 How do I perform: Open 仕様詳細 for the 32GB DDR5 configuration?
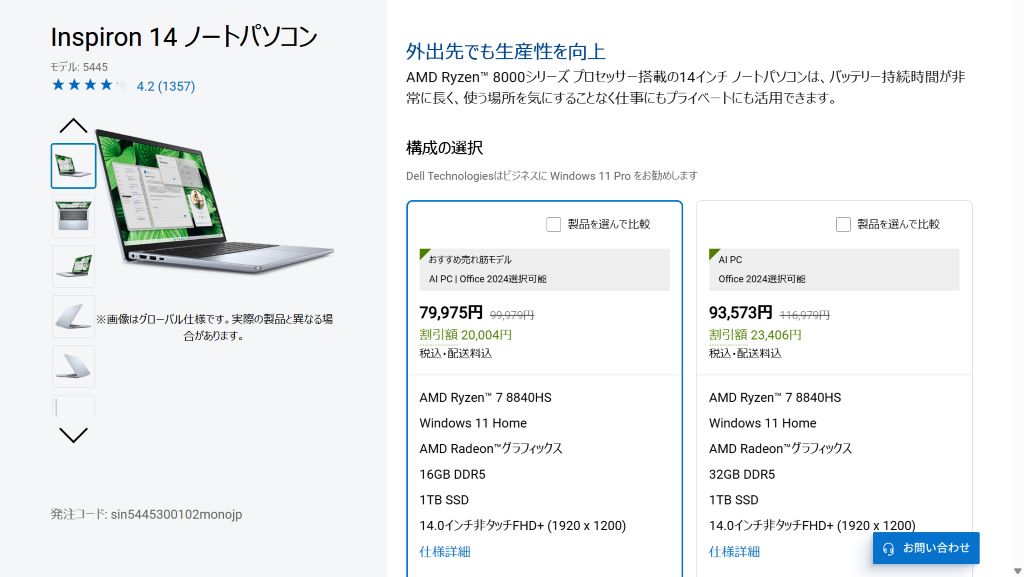click(x=734, y=552)
